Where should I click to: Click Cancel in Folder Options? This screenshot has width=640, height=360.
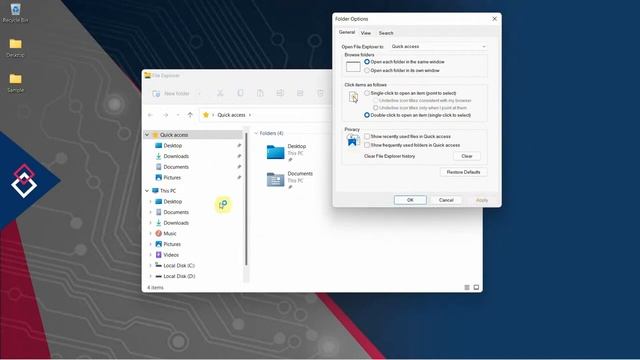[446, 200]
